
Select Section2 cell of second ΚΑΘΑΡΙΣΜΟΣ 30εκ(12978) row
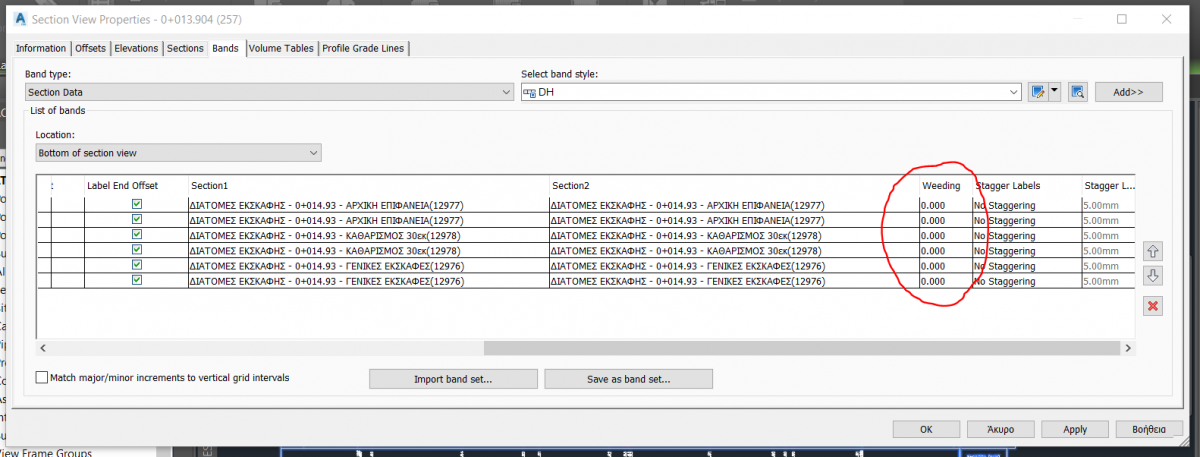pos(734,250)
